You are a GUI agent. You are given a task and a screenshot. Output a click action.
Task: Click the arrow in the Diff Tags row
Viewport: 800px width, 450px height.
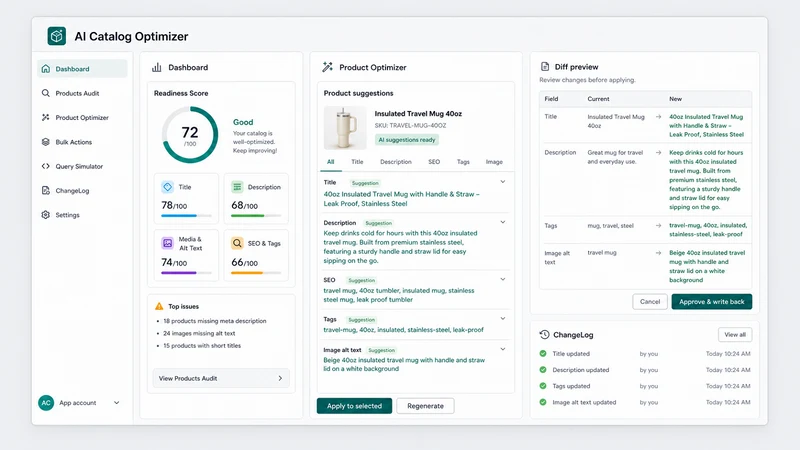coord(659,226)
